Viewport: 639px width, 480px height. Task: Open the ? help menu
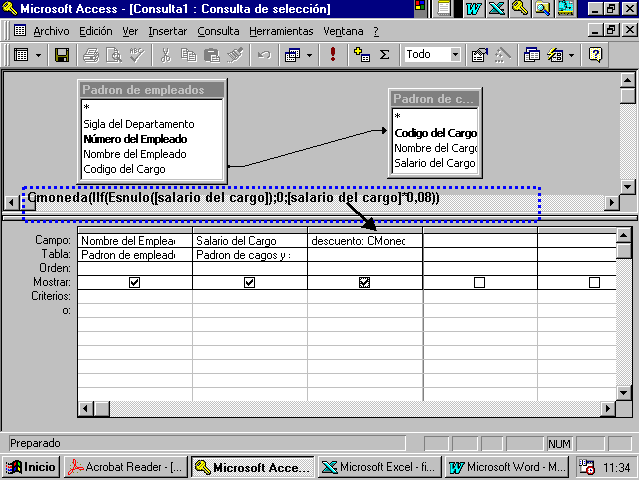[376, 31]
